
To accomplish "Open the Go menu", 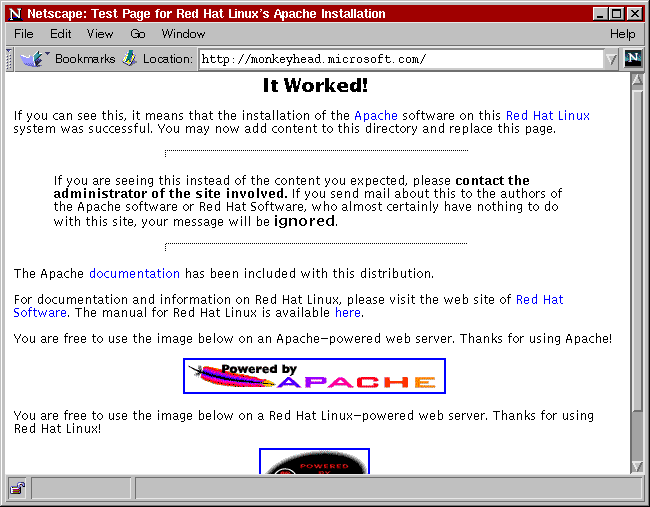I will click(138, 34).
